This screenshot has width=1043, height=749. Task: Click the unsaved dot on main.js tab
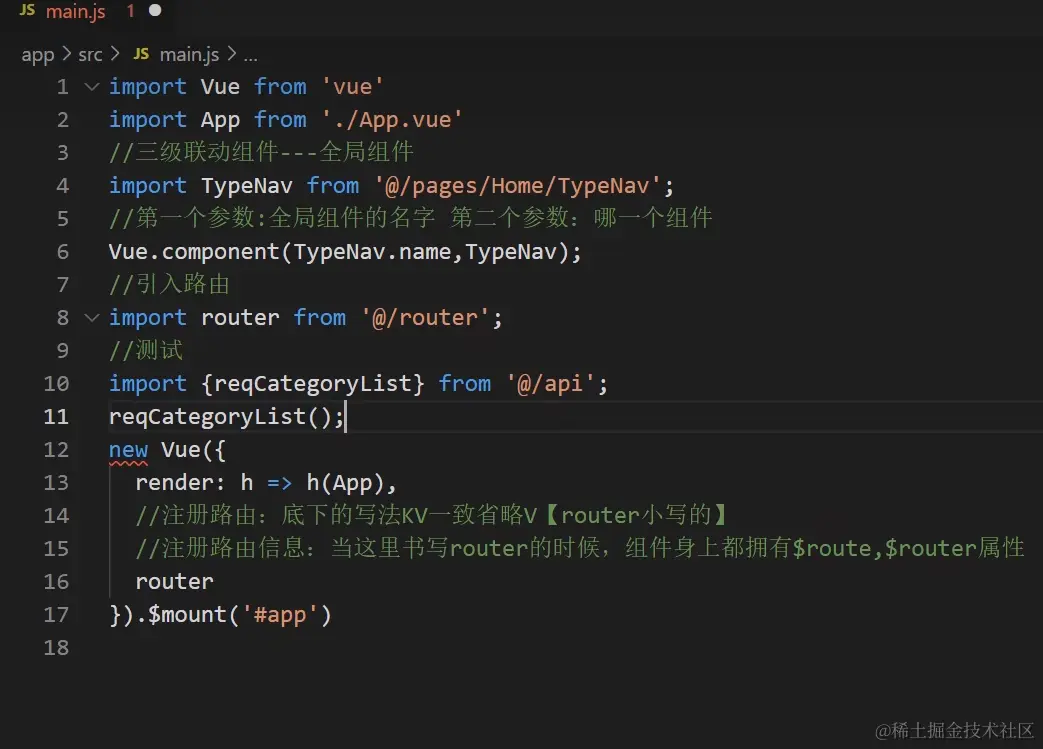(x=155, y=11)
